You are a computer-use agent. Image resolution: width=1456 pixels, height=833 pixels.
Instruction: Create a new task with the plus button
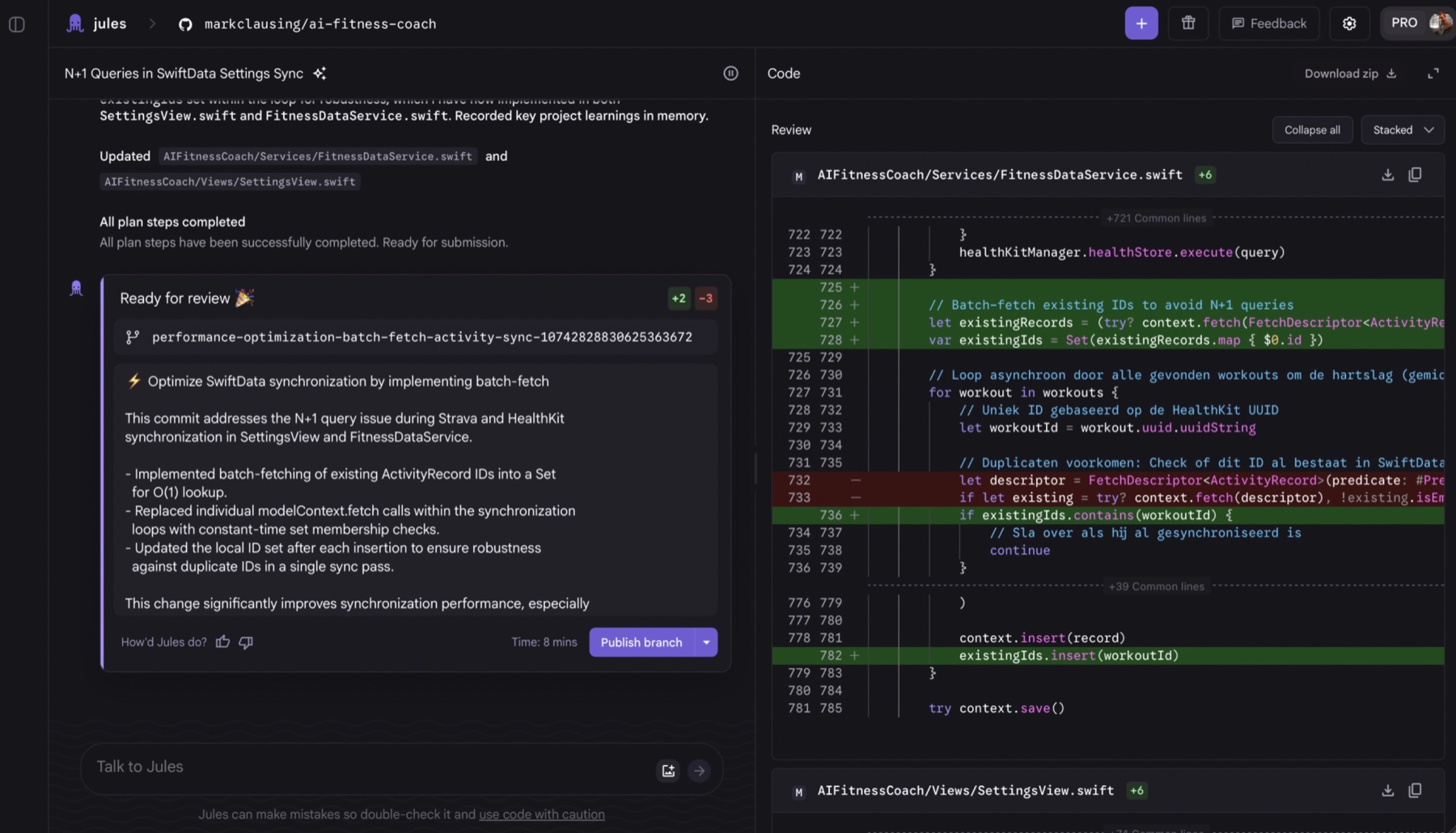[x=1141, y=23]
